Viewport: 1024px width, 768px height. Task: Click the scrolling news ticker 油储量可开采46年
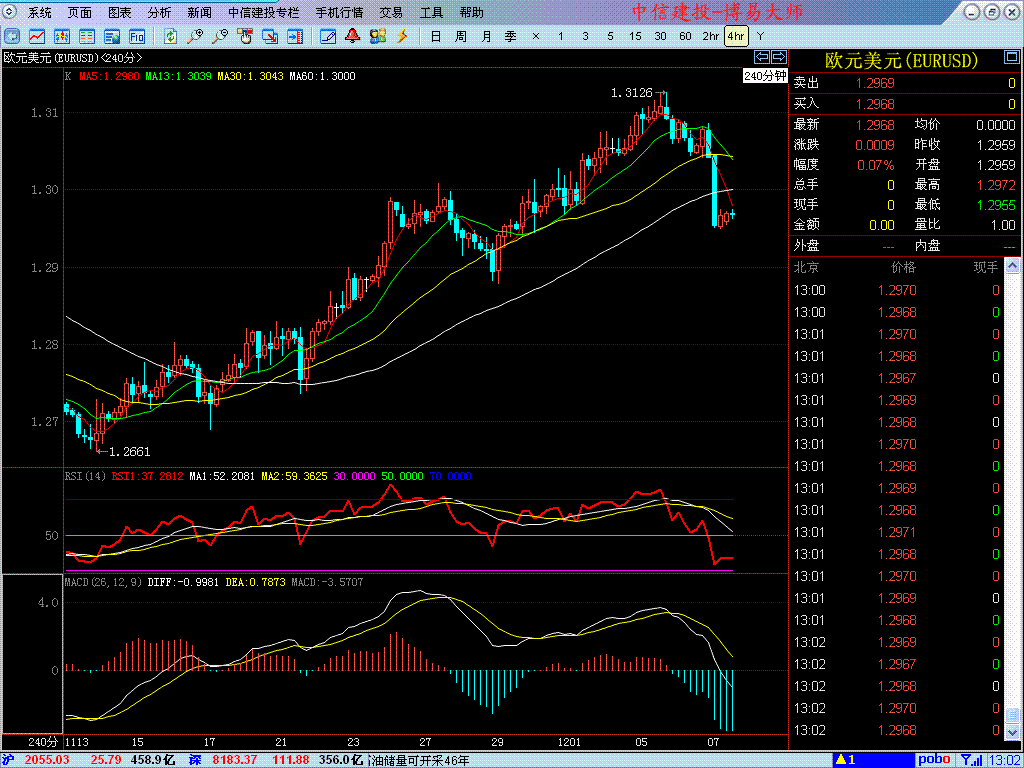[x=419, y=760]
